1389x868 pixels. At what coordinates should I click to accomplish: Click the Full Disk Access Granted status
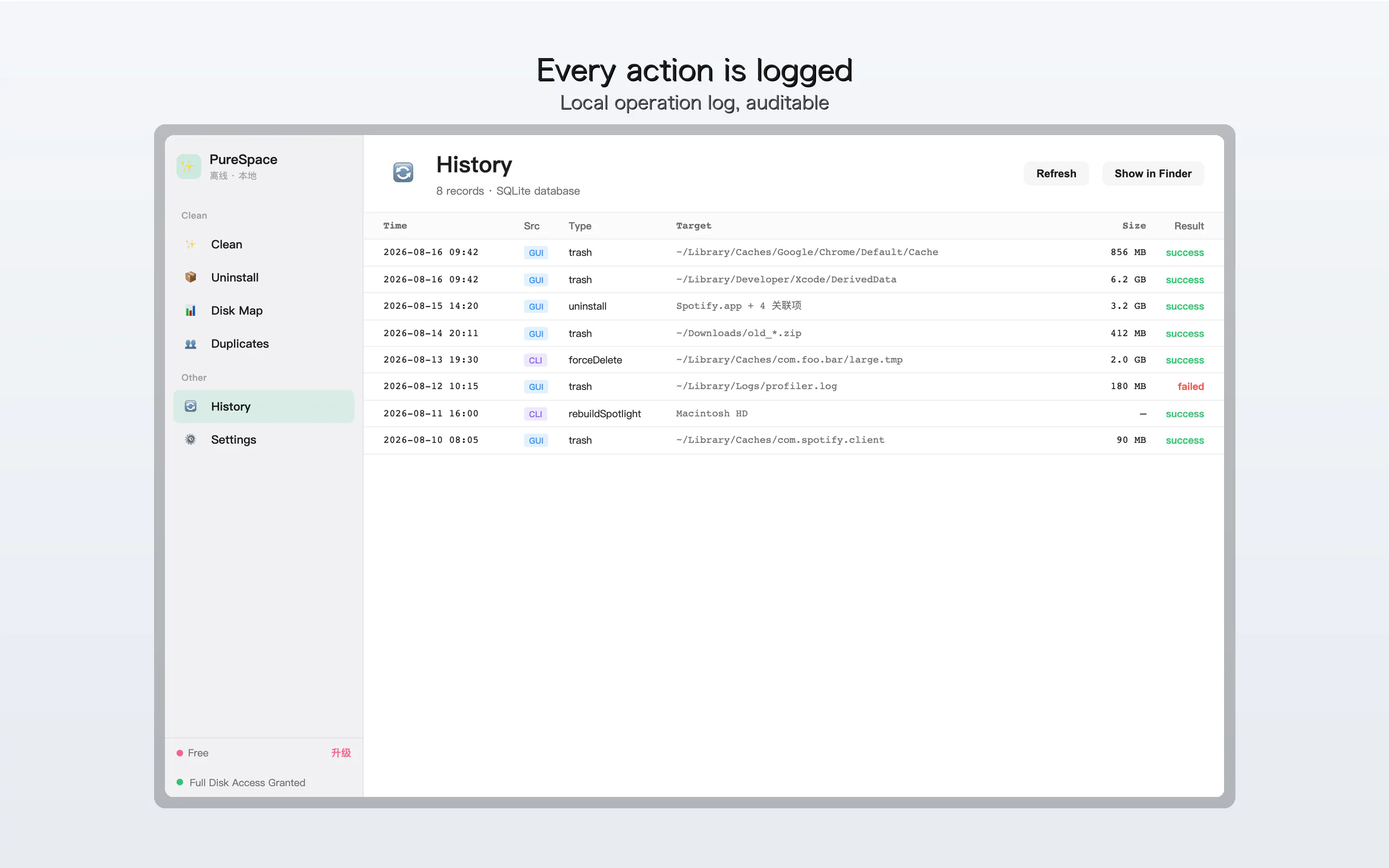(x=247, y=782)
